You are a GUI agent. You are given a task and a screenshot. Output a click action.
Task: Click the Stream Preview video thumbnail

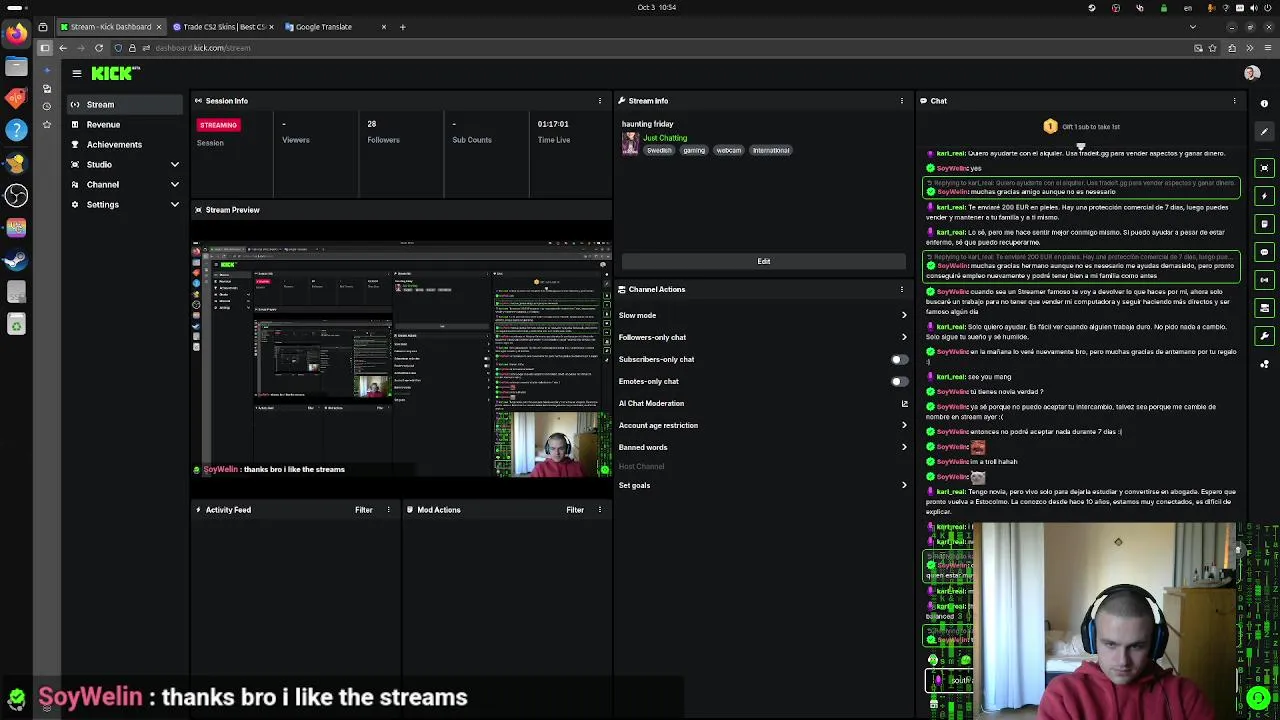[401, 360]
